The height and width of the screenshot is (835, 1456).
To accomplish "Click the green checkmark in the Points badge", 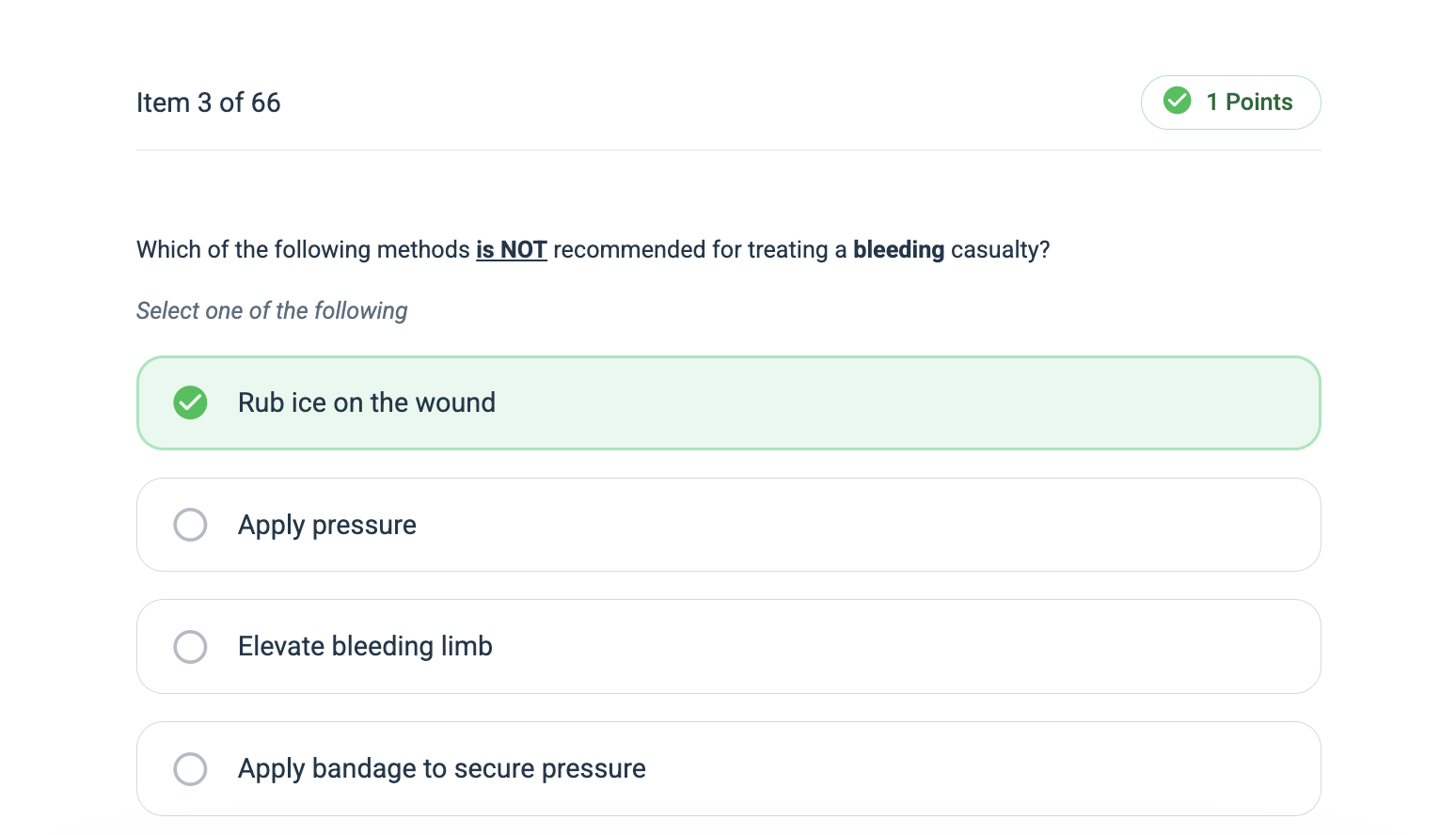I will [x=1177, y=101].
